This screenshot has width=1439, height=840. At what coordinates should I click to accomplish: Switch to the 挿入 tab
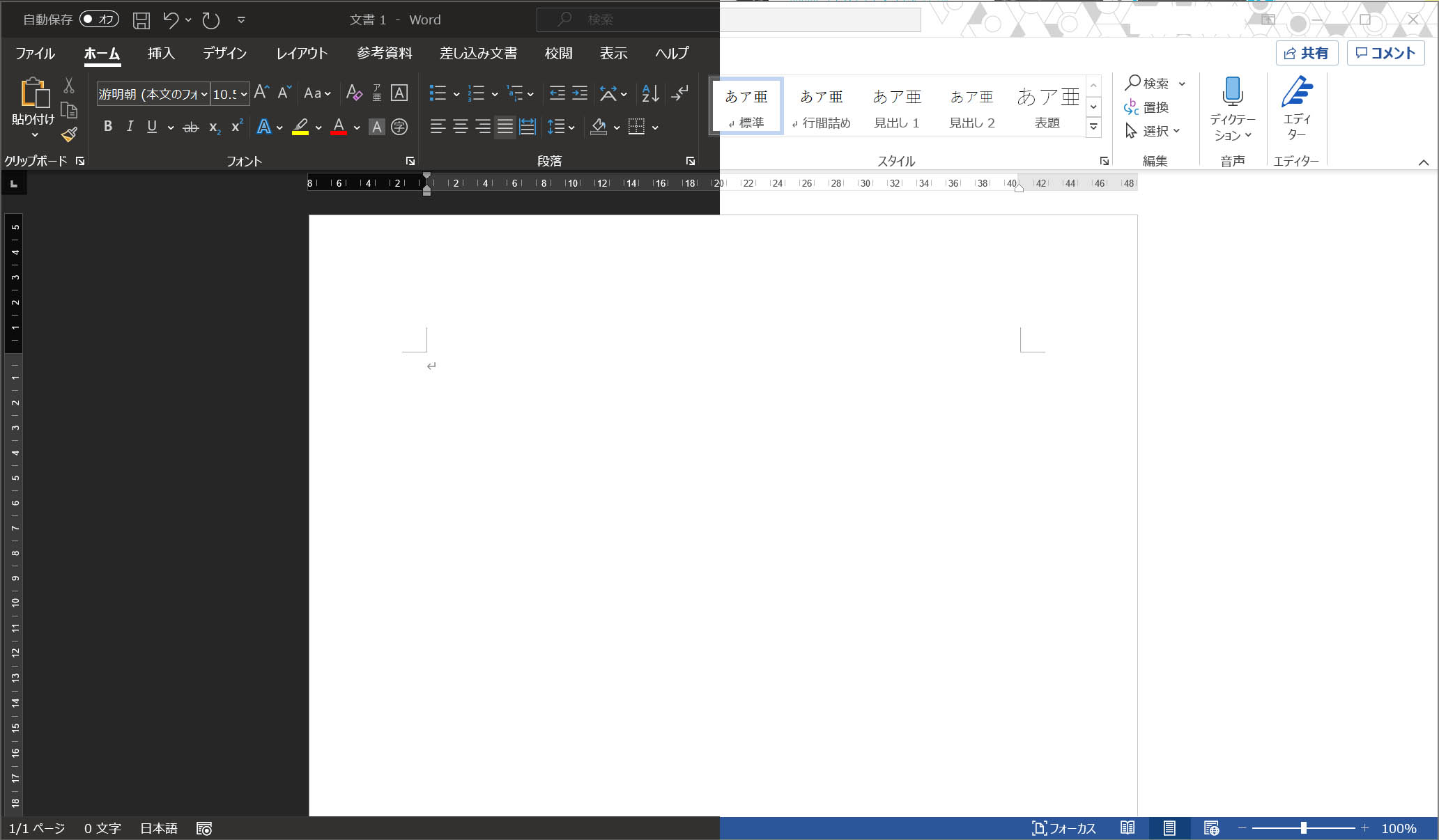(x=161, y=53)
